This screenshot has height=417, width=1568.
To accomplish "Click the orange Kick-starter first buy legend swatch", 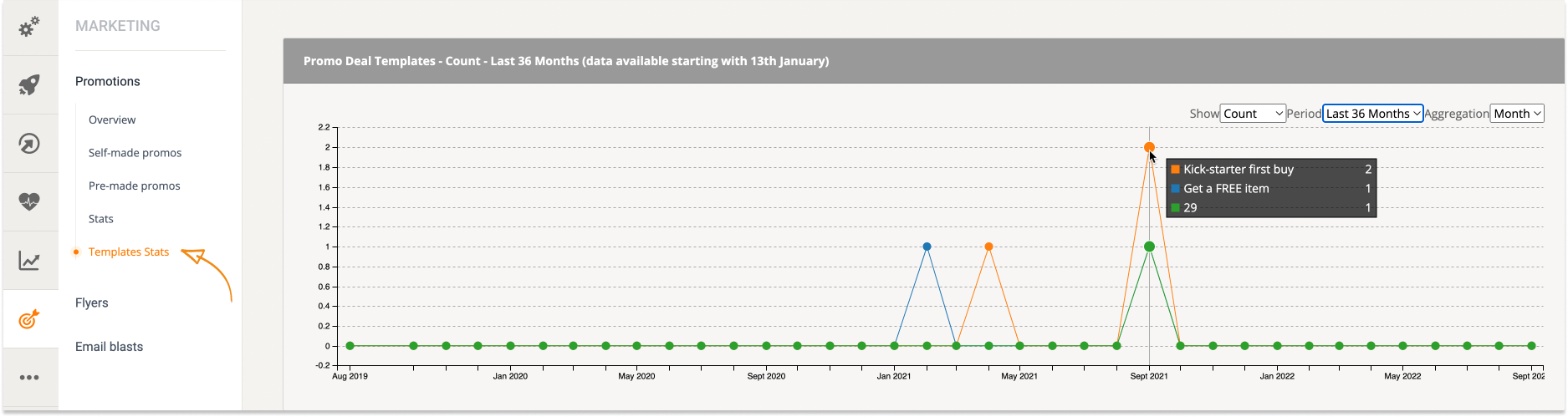I will point(1175,170).
